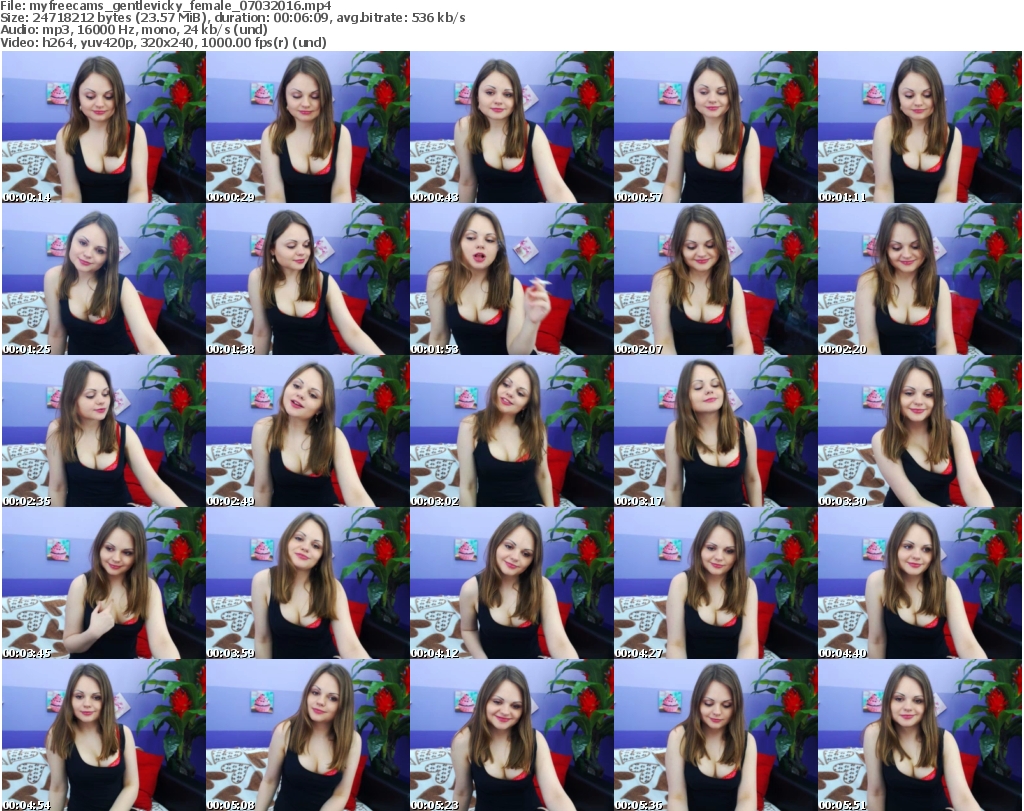This screenshot has width=1024, height=811.
Task: Click the frame stamped 00:05:08
Action: (x=308, y=735)
